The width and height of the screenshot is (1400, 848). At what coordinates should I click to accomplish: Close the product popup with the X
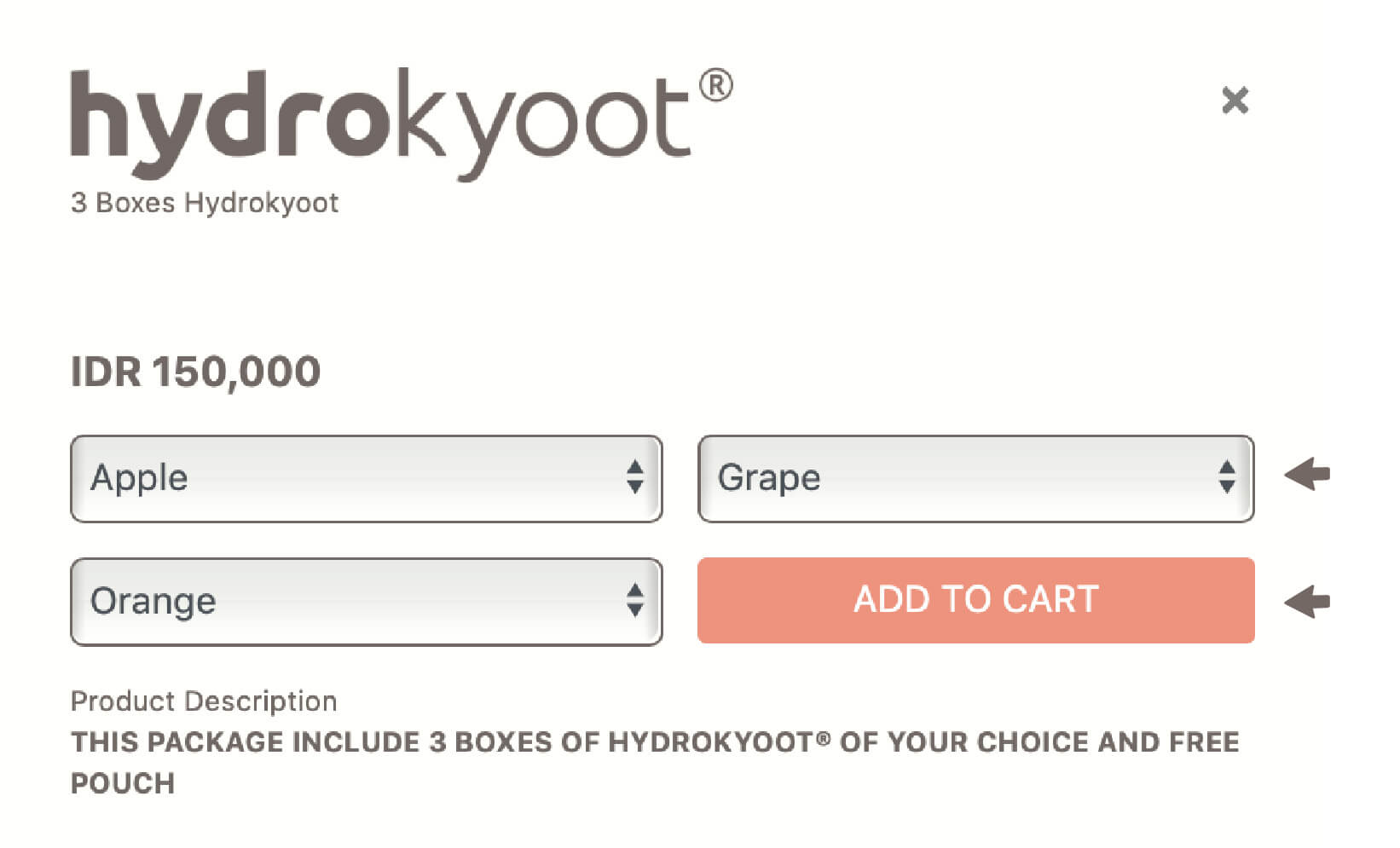(x=1235, y=101)
